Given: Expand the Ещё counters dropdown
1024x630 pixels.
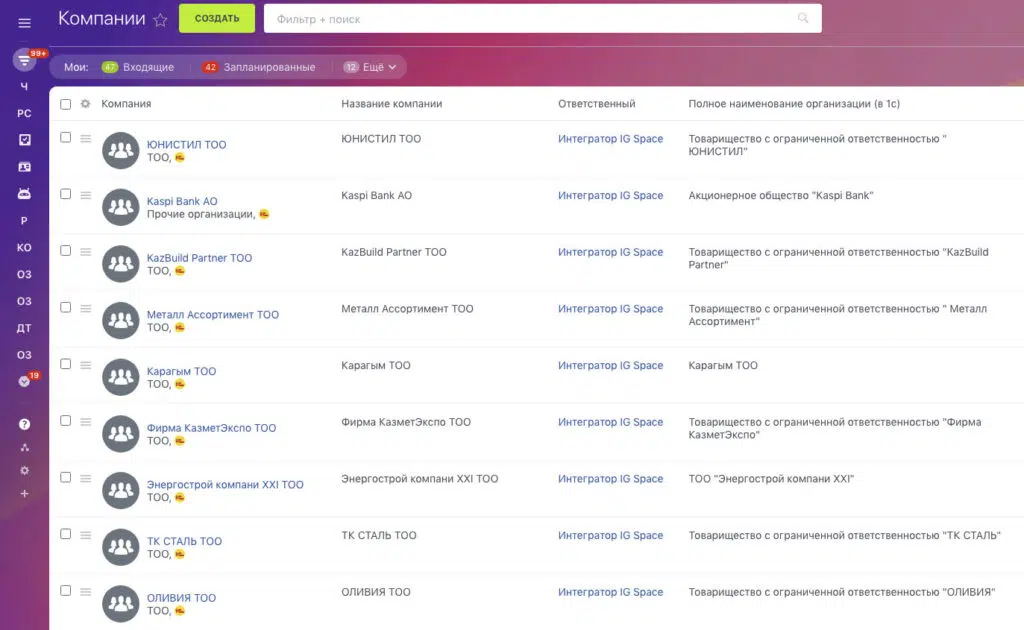Looking at the screenshot, I should pos(371,67).
